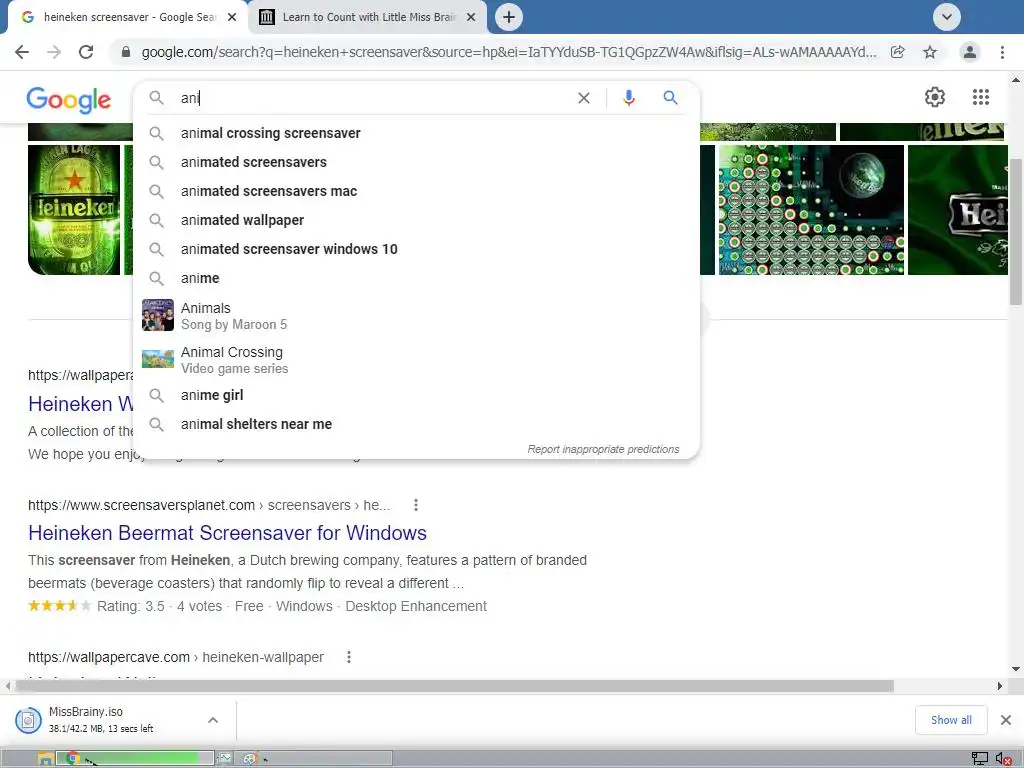The image size is (1024, 768).
Task: Click the address bar URL
Action: pos(509,52)
